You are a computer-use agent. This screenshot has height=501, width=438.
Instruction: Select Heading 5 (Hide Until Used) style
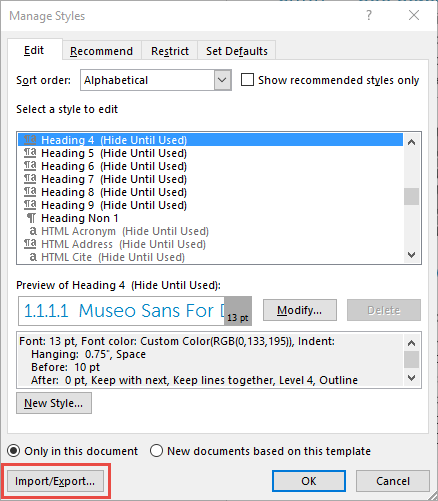210,153
